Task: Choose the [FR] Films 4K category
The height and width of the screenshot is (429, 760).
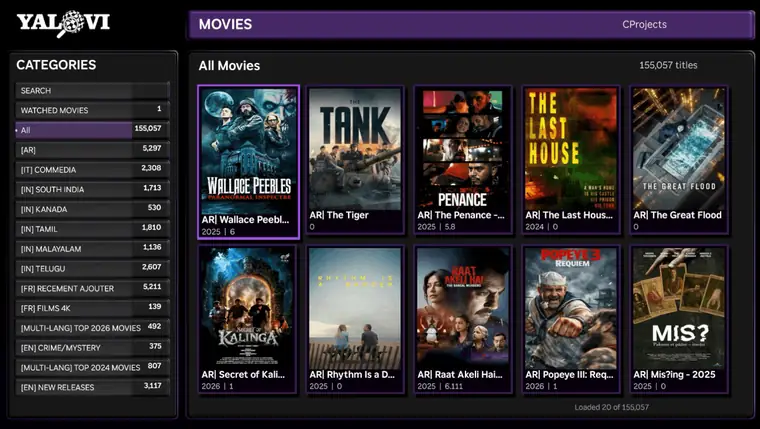Action: [x=92, y=308]
